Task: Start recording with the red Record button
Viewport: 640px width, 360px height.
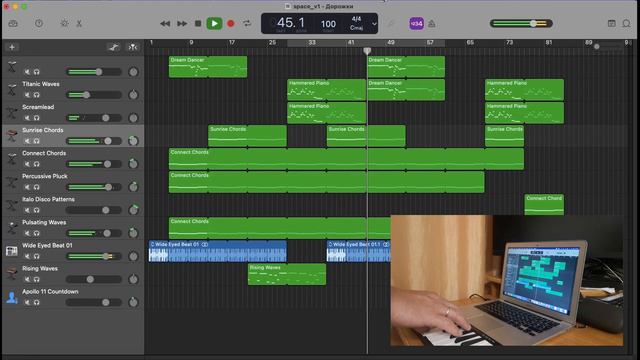Action: [231, 24]
